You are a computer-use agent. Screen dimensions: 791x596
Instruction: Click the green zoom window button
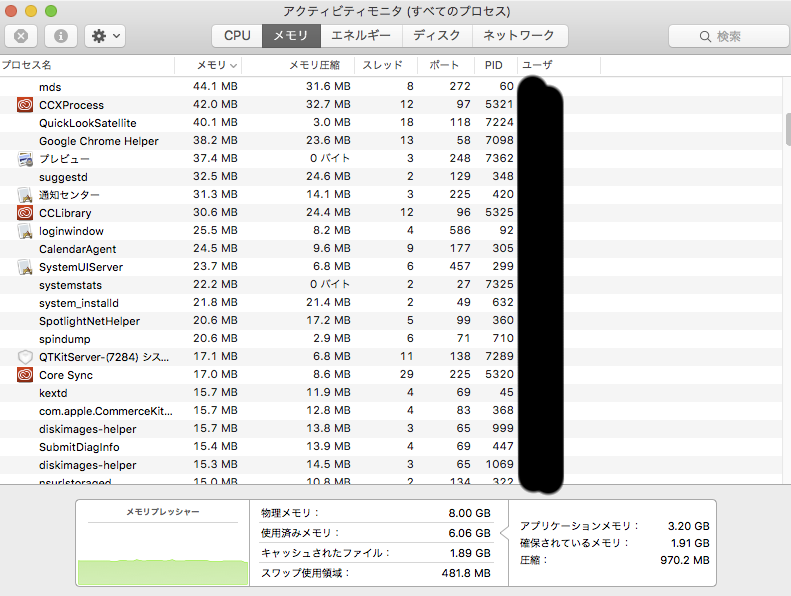point(51,11)
